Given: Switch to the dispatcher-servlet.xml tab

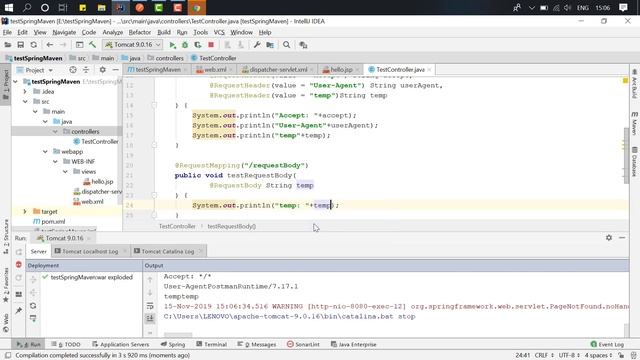Looking at the screenshot, I should tap(278, 70).
